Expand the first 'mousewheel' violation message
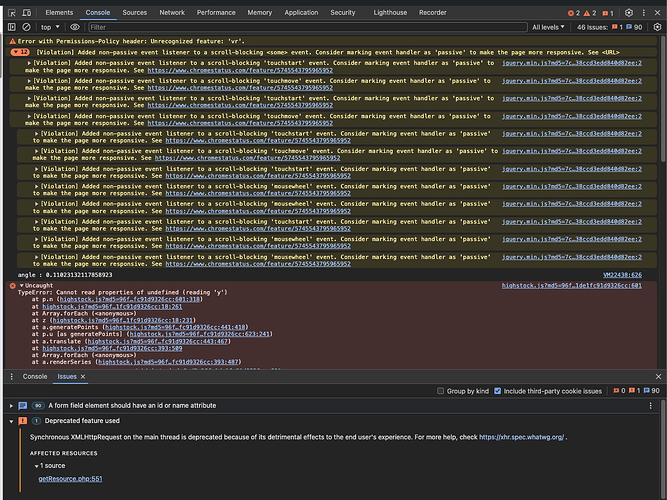This screenshot has height=500, width=667. pos(37,186)
